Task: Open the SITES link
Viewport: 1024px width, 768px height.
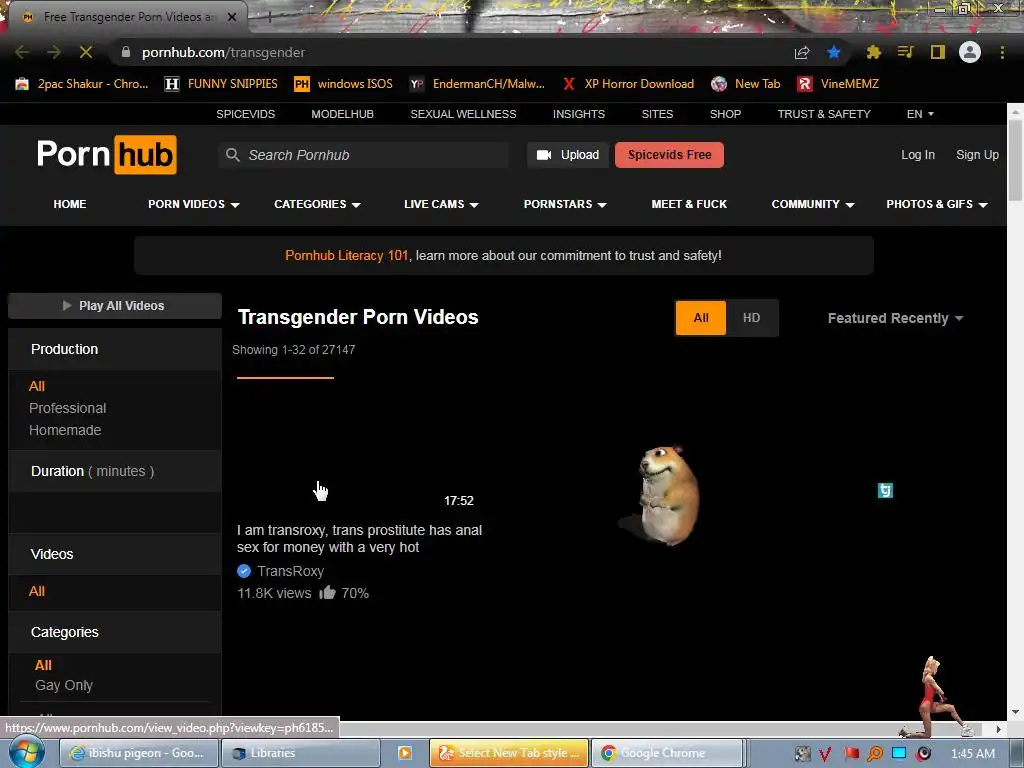Action: [657, 114]
